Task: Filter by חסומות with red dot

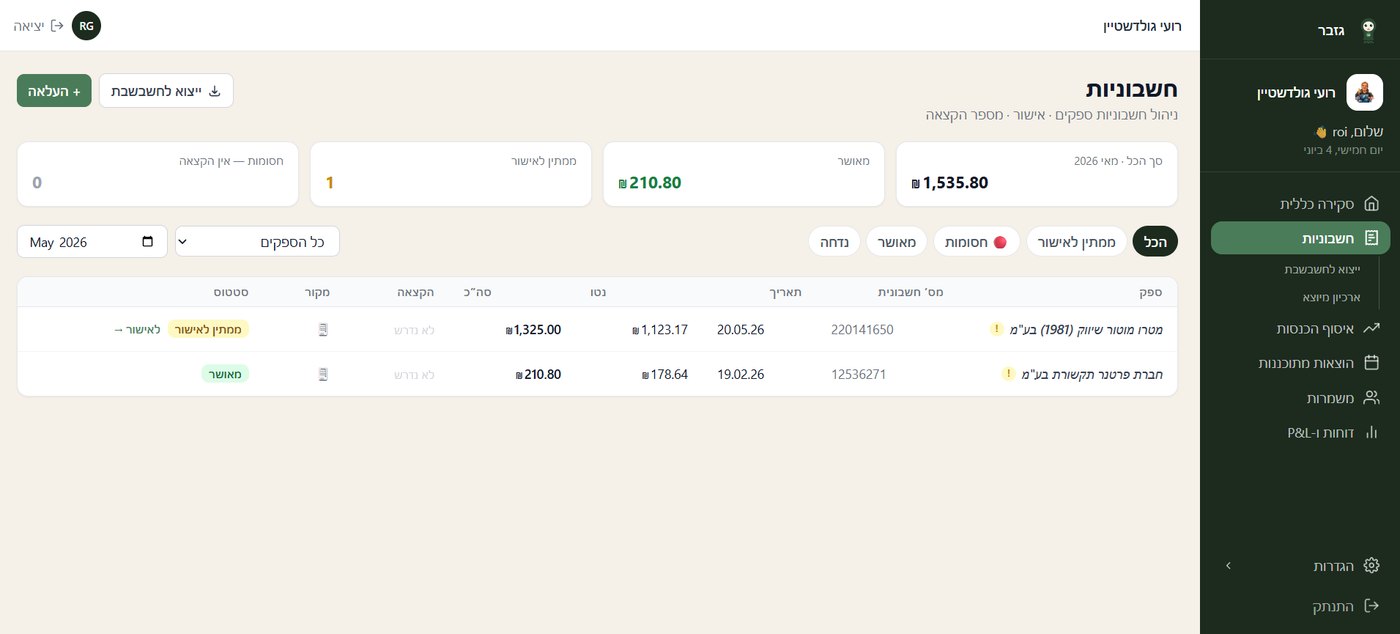Action: pos(977,241)
